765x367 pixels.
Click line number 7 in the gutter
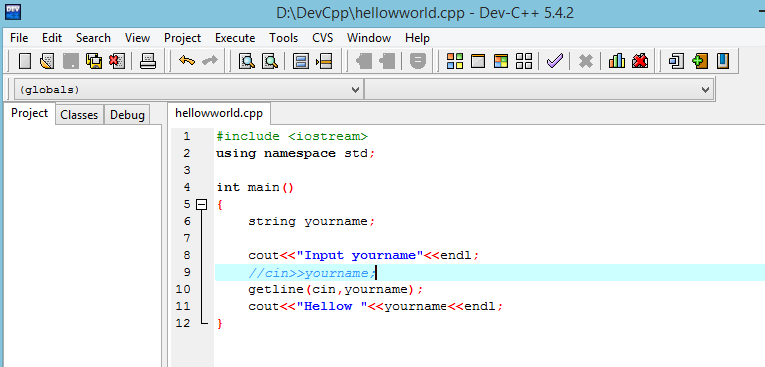tap(187, 238)
